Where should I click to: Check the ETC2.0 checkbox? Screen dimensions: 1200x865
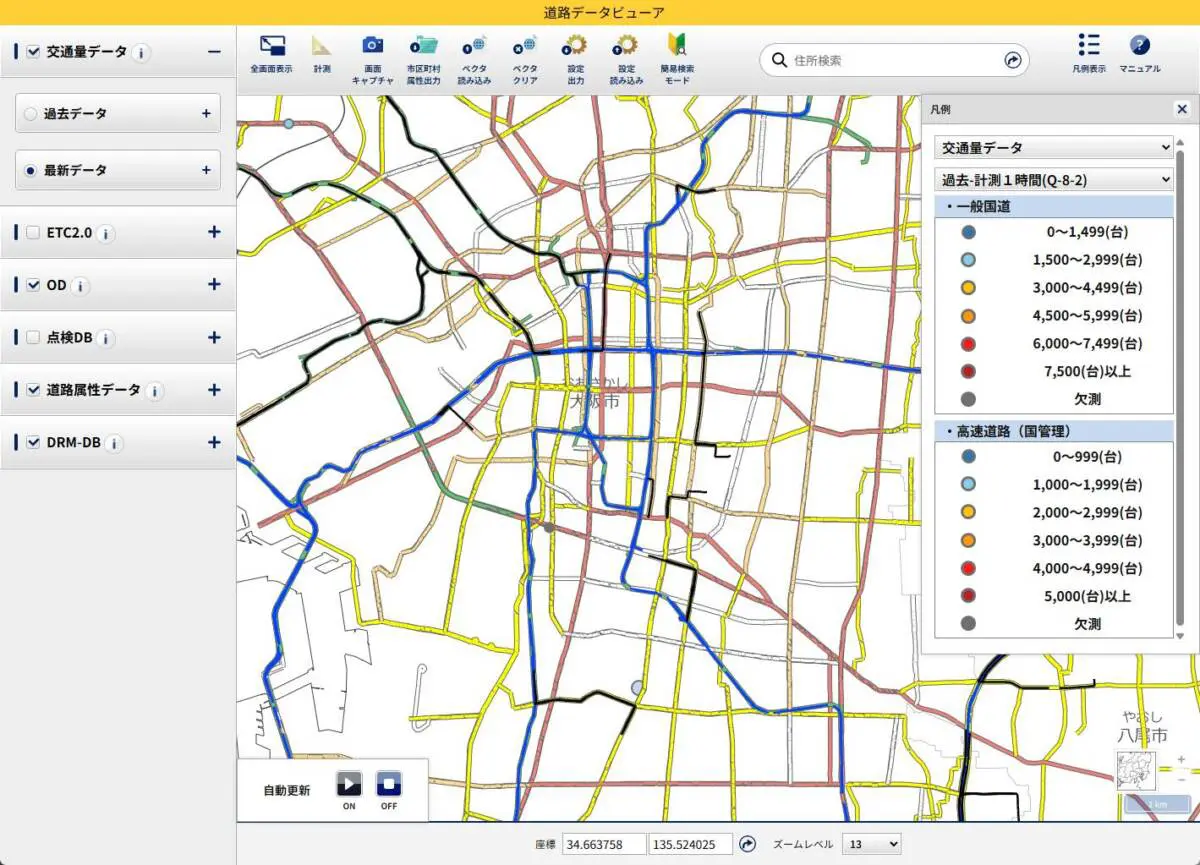[x=34, y=232]
